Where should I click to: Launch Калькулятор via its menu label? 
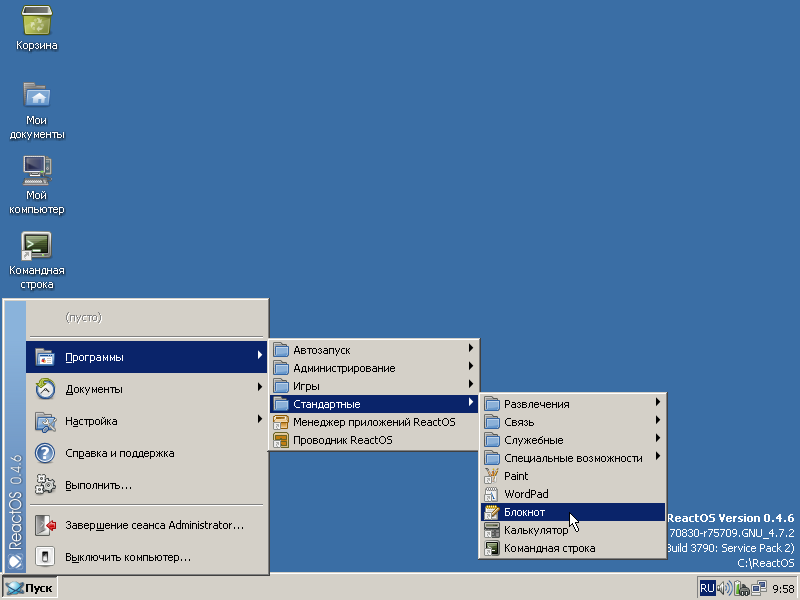(536, 531)
